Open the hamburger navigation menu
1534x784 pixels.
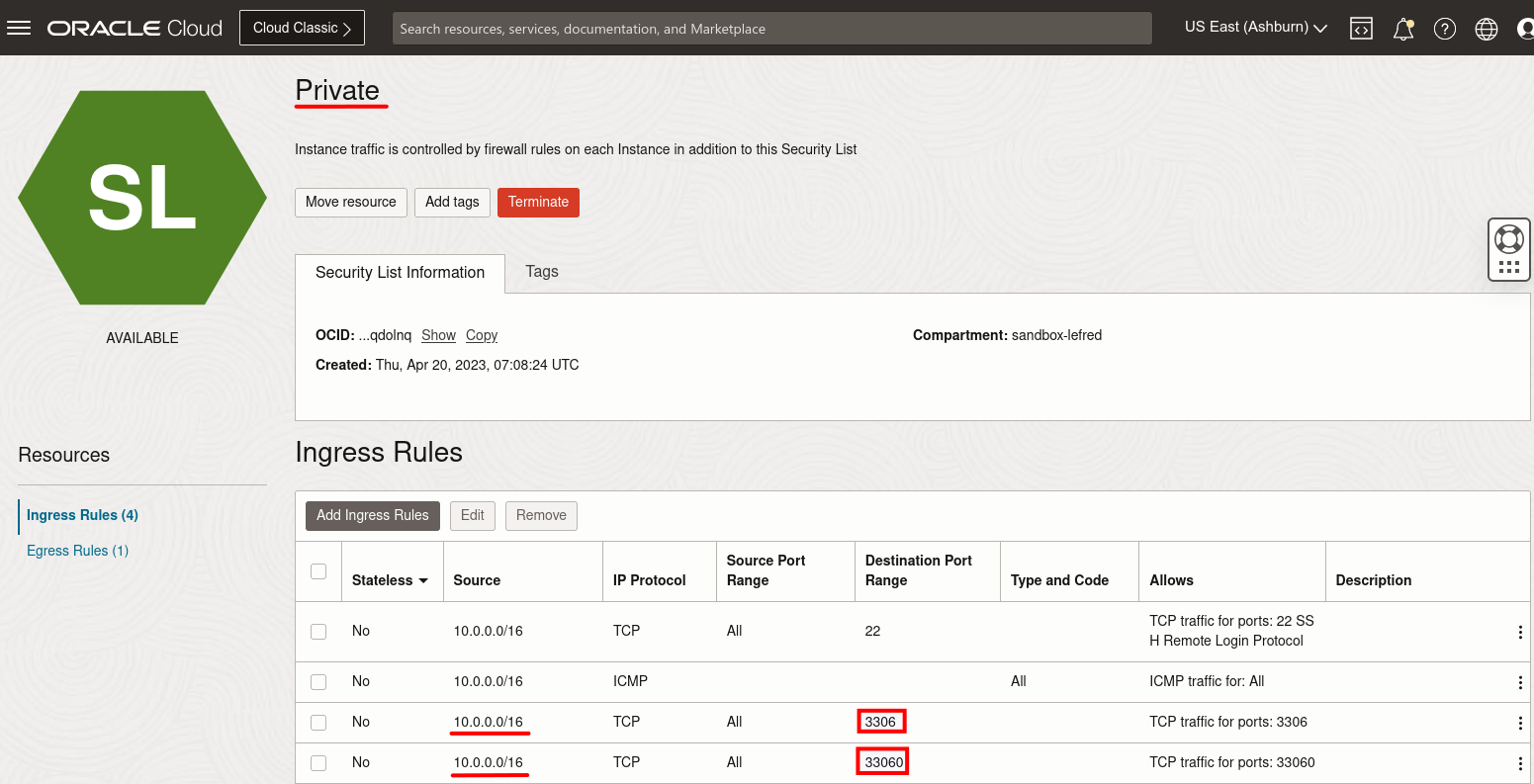(20, 28)
